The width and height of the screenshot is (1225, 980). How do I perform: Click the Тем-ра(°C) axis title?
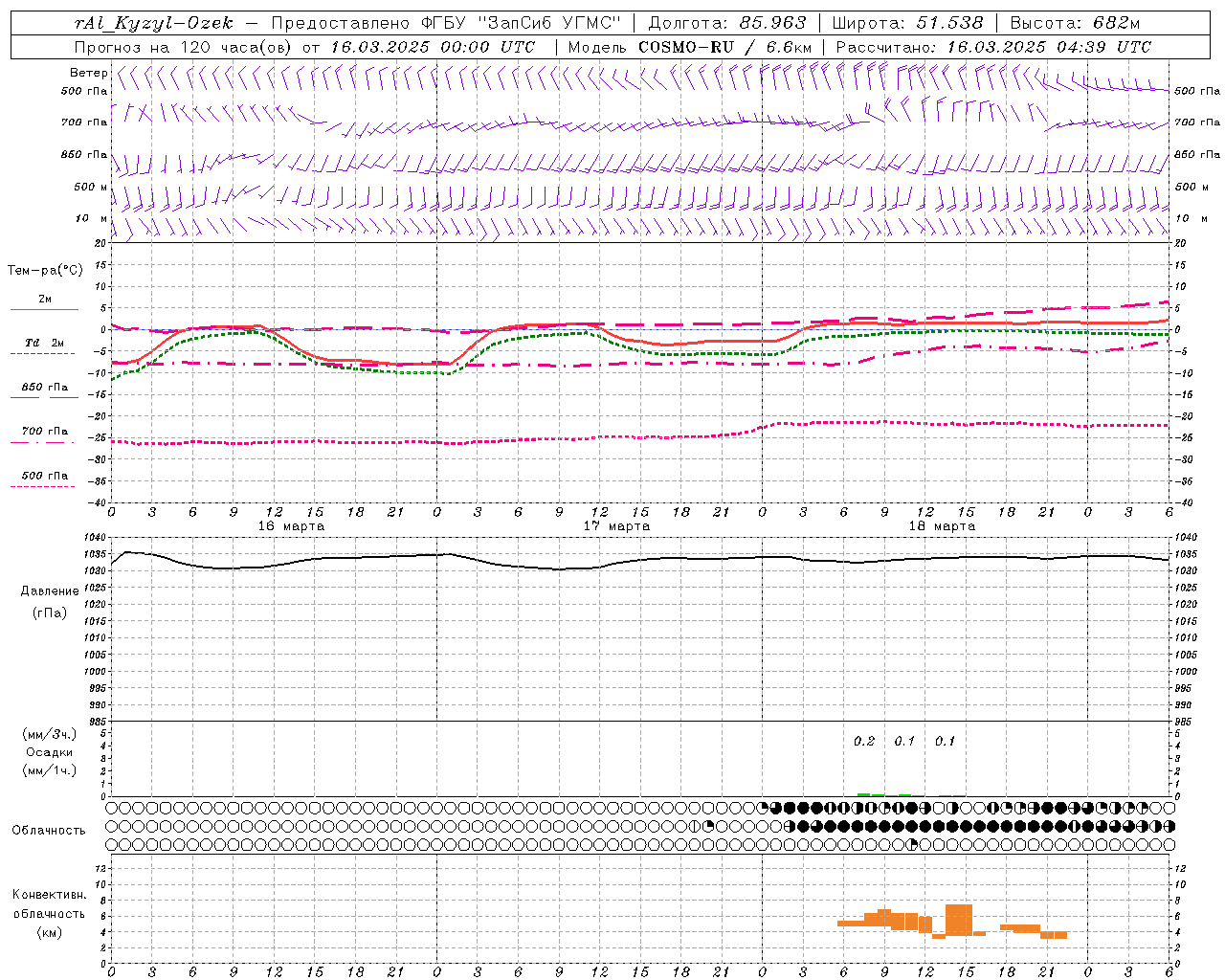click(x=45, y=271)
